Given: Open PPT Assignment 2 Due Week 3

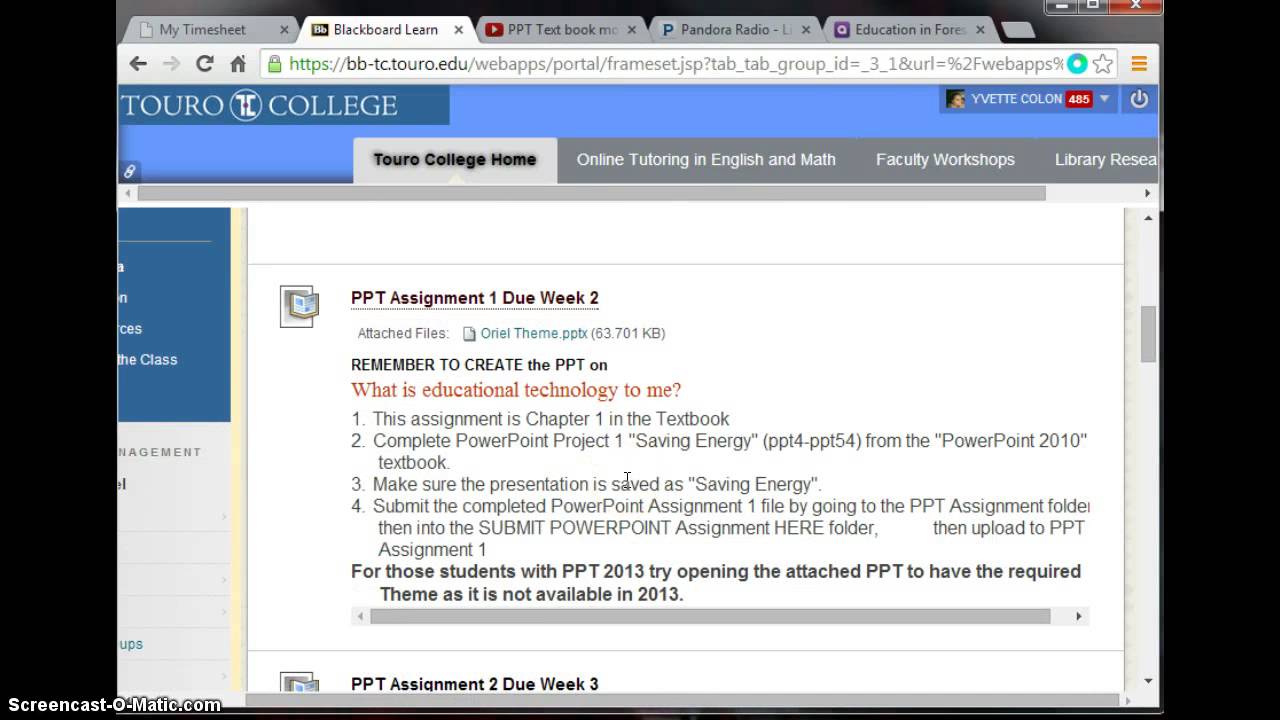Looking at the screenshot, I should 475,684.
